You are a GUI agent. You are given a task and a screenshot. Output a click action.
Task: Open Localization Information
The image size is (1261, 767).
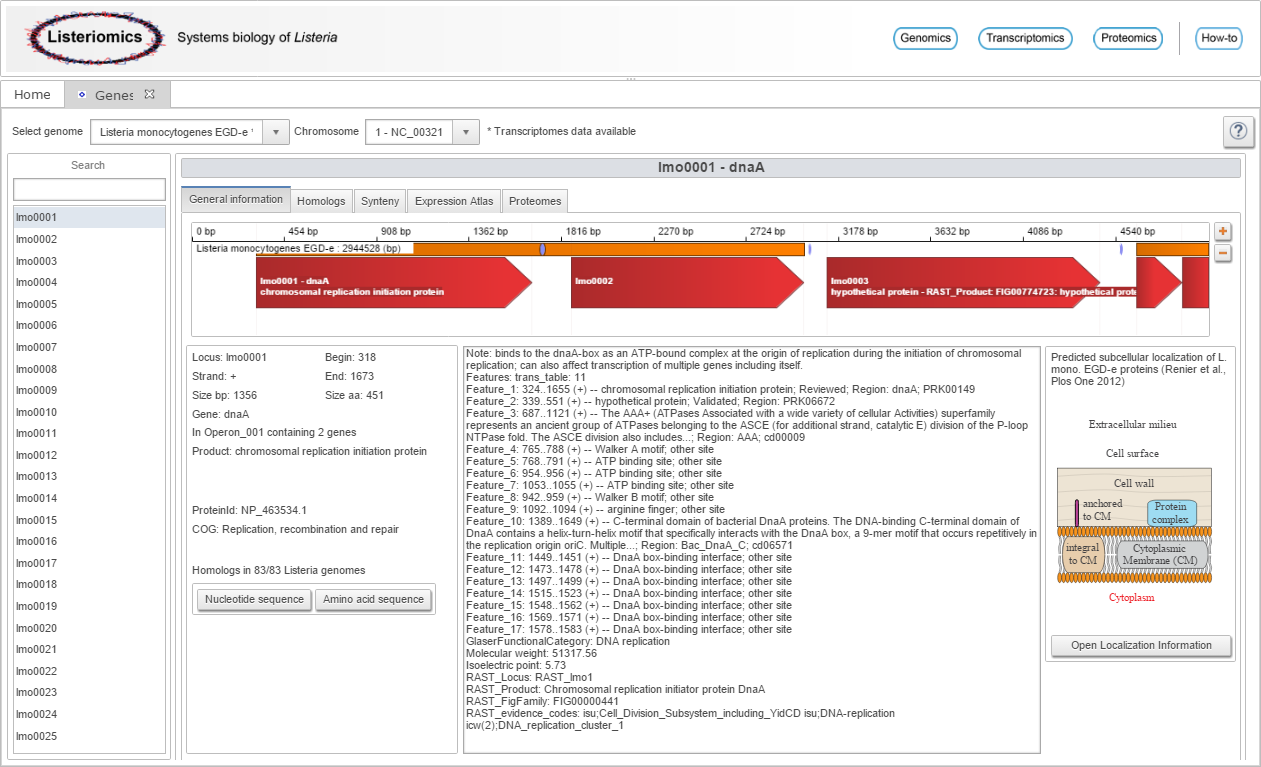(x=1141, y=646)
